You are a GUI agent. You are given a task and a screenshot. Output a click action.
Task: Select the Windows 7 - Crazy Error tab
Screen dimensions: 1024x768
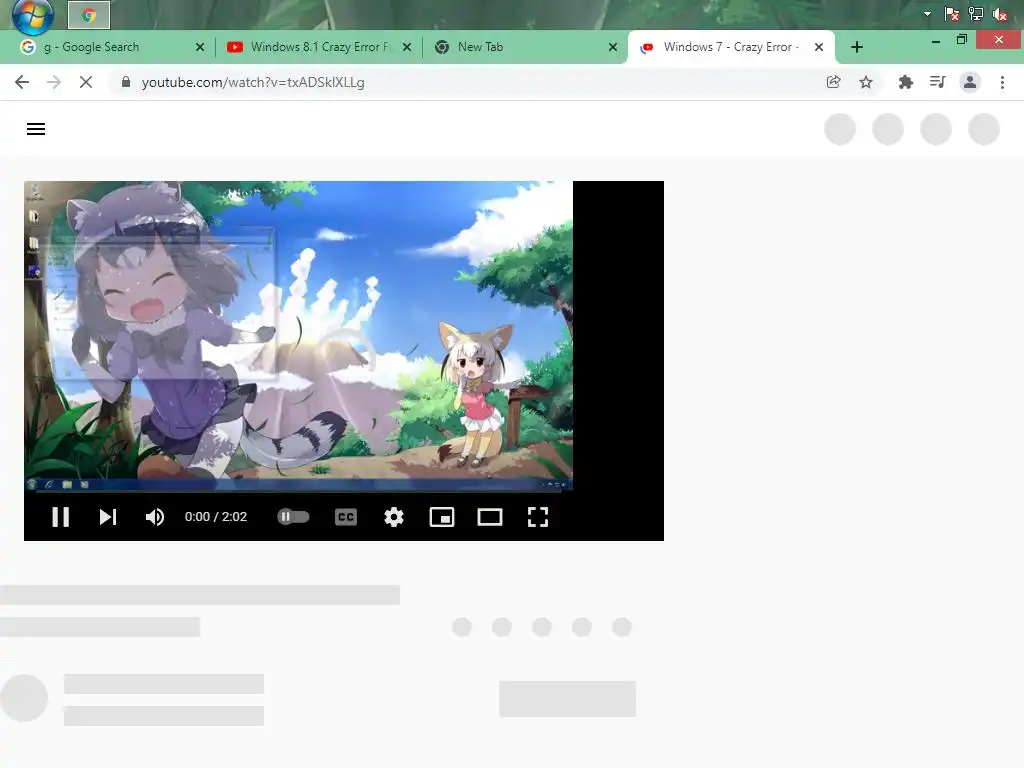pyautogui.click(x=731, y=47)
